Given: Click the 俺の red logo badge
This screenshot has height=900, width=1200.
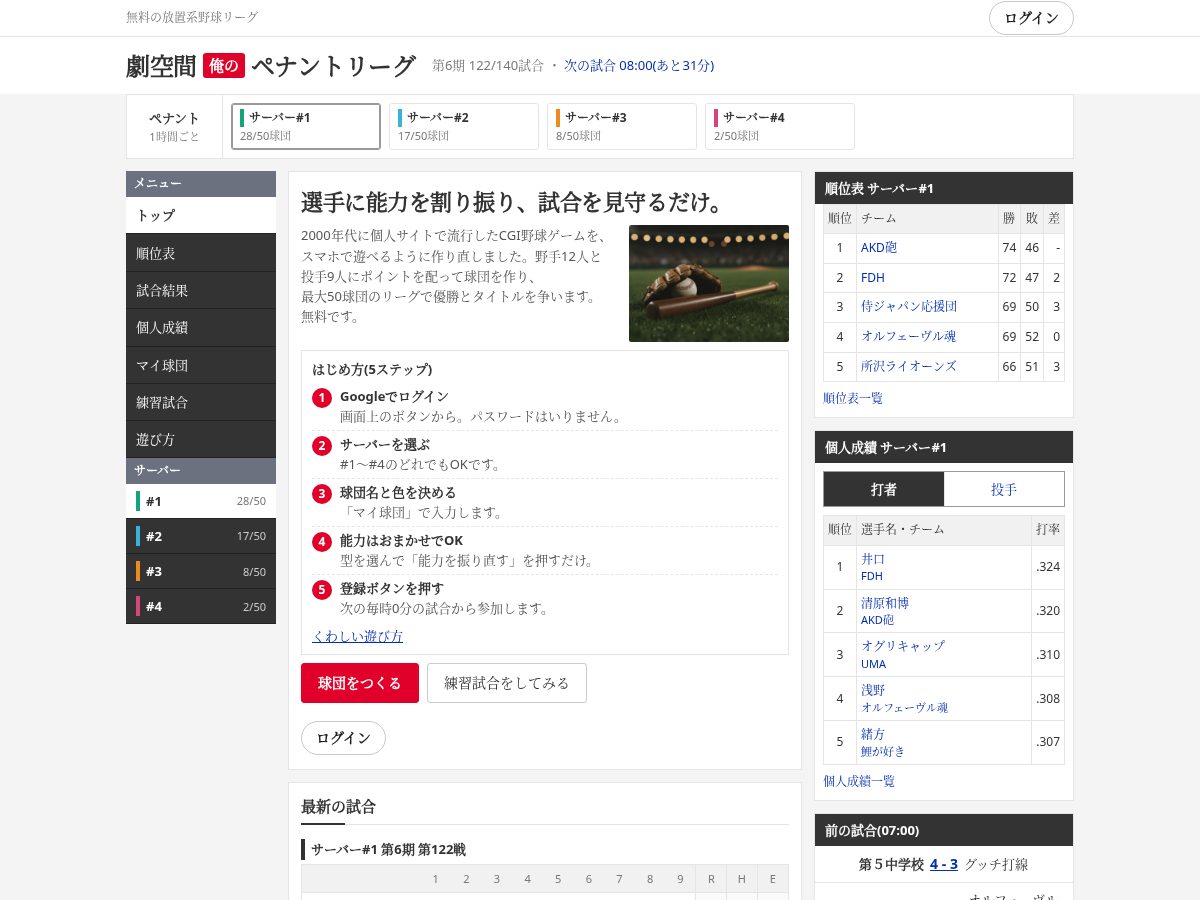Looking at the screenshot, I should pyautogui.click(x=224, y=66).
